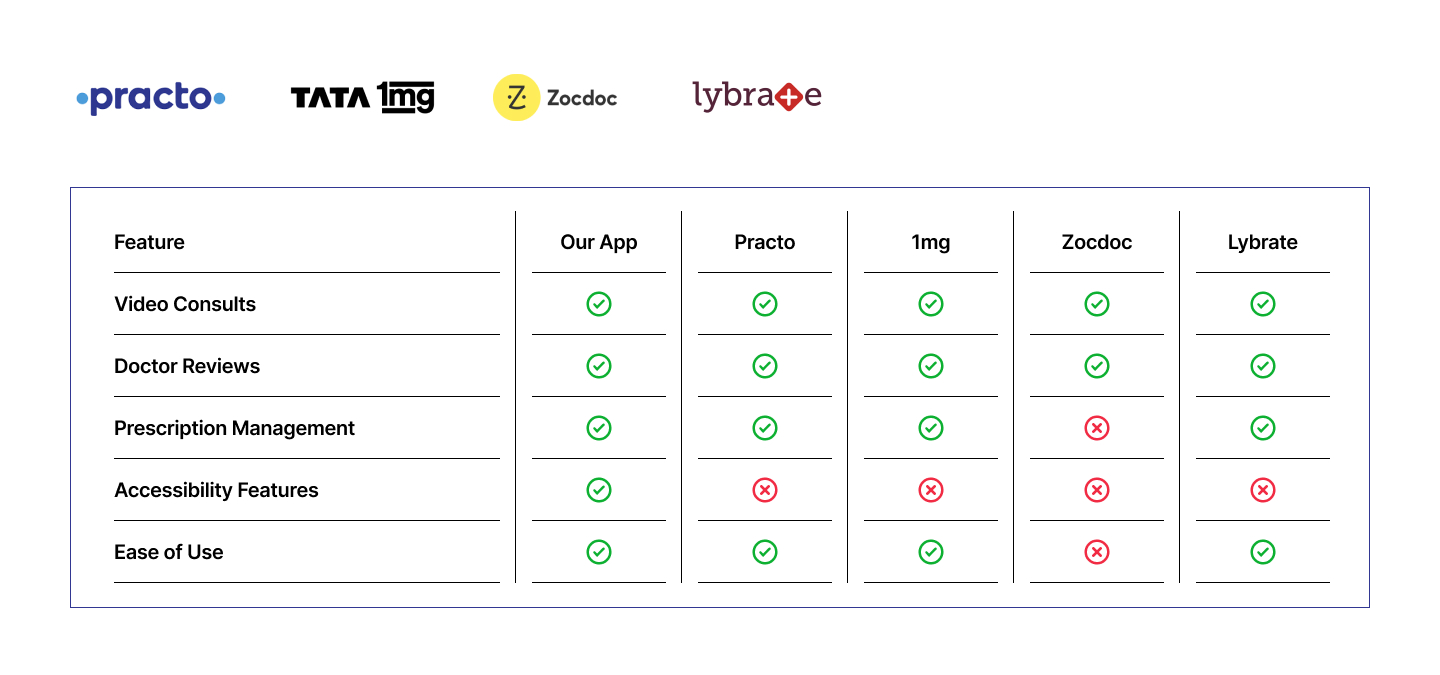Click Zocdoc Prescription Management red cross

pos(1097,428)
